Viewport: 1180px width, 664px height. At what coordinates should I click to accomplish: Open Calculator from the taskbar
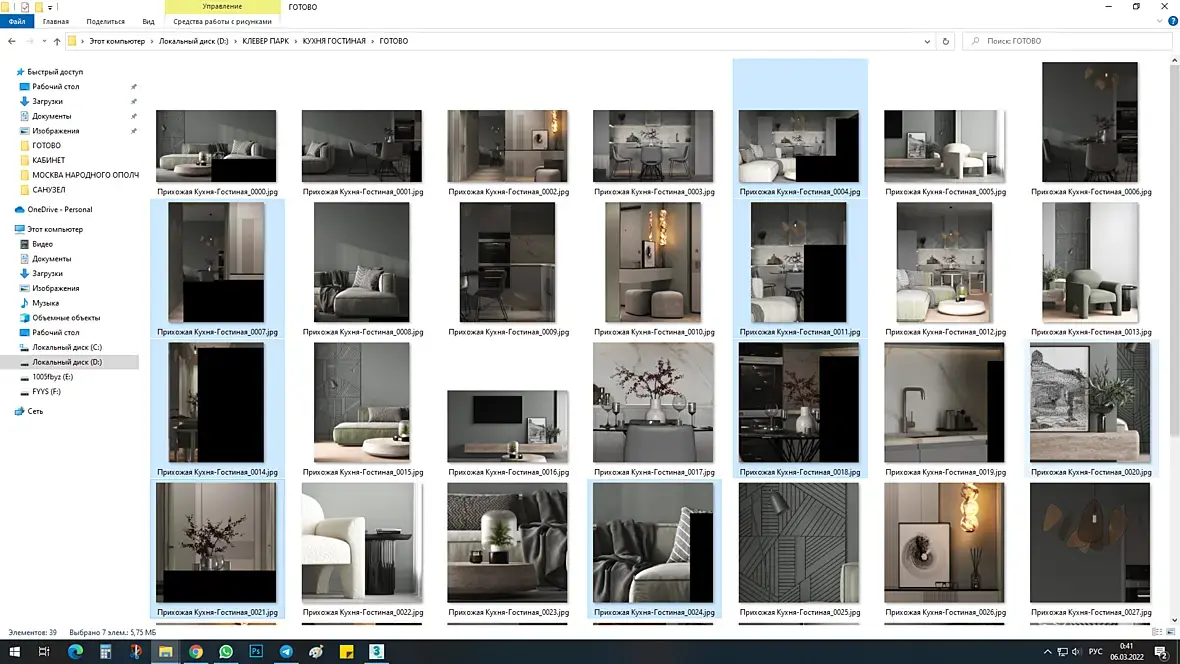point(105,652)
